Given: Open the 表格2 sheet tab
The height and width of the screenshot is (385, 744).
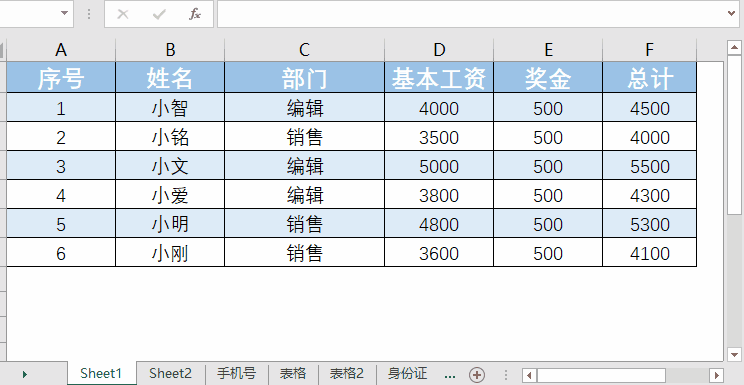Looking at the screenshot, I should (x=347, y=373).
